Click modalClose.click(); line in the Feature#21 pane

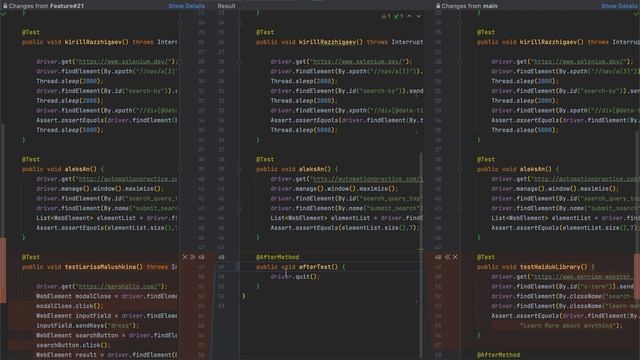(70, 306)
